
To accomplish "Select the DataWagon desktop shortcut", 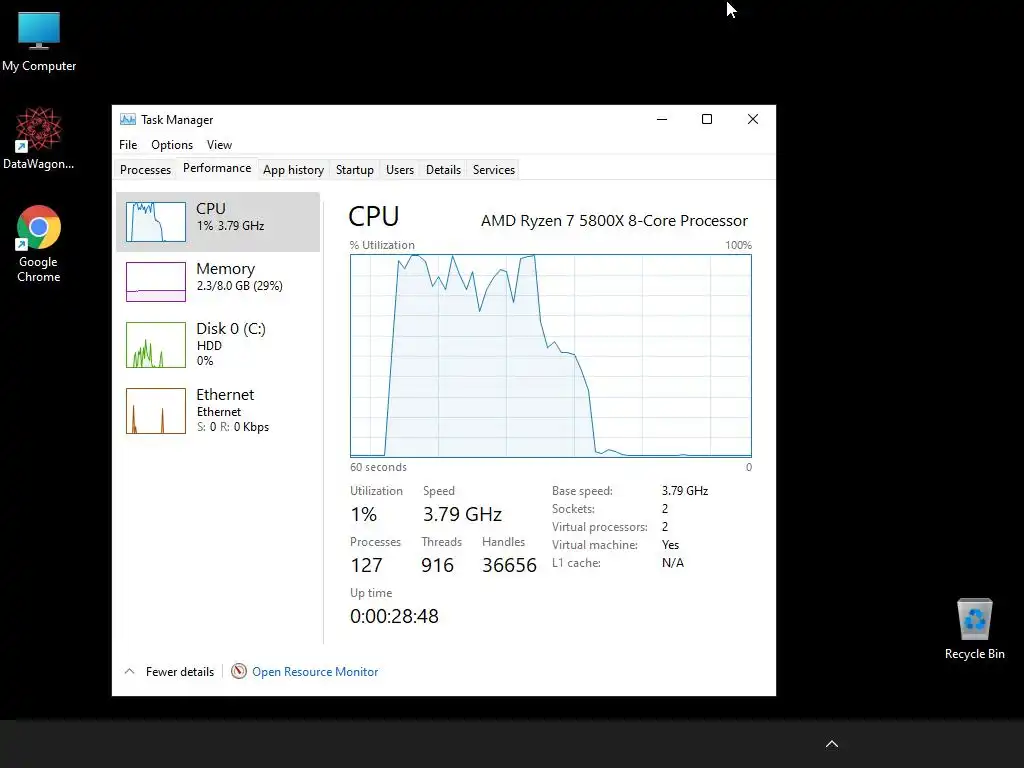I will point(39,138).
